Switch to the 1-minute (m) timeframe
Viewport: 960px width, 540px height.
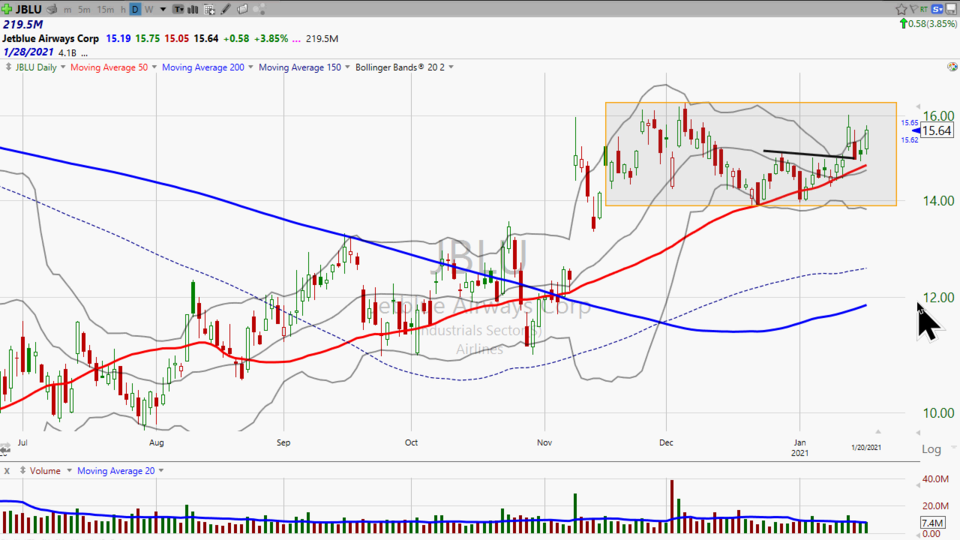(67, 10)
